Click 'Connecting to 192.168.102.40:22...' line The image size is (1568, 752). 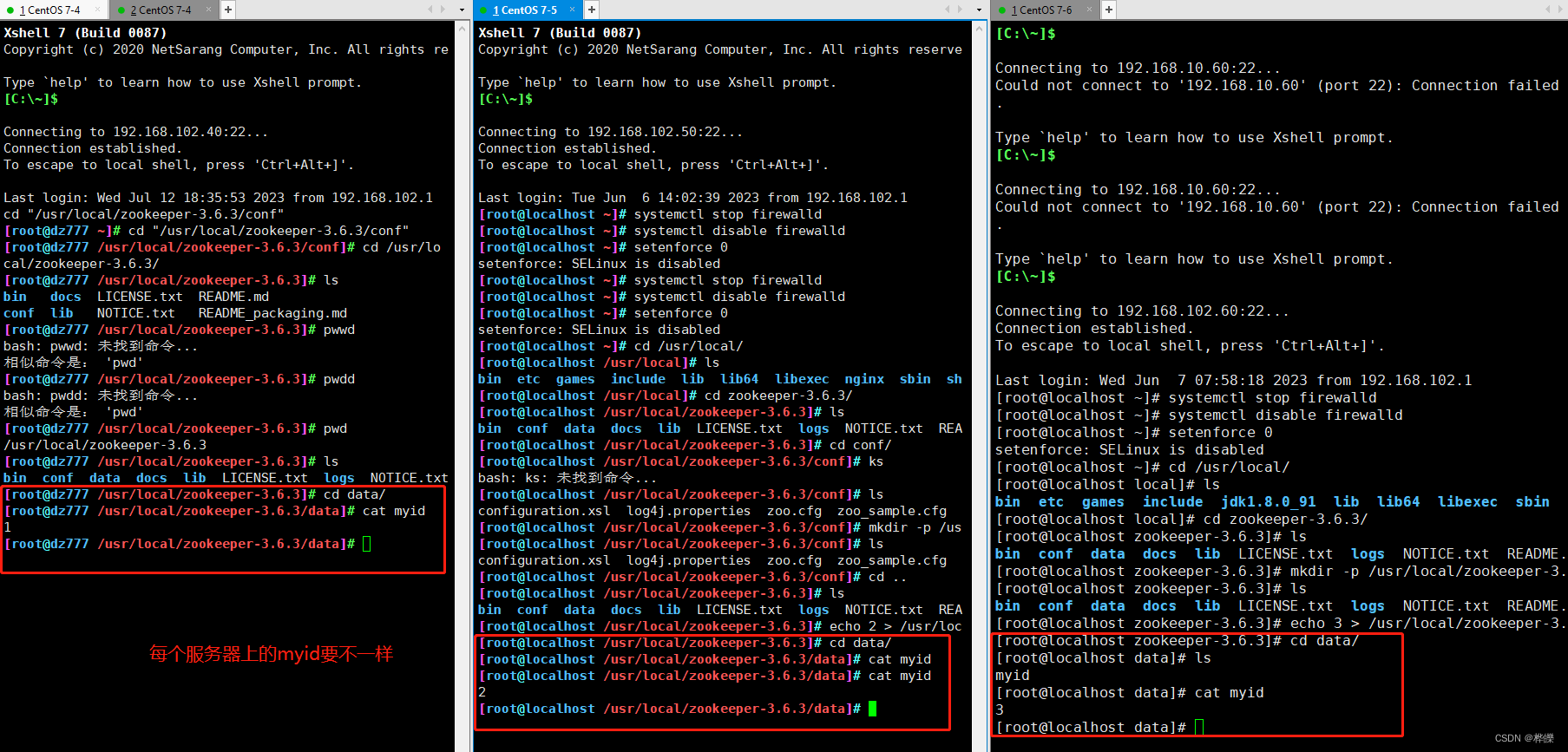[135, 132]
